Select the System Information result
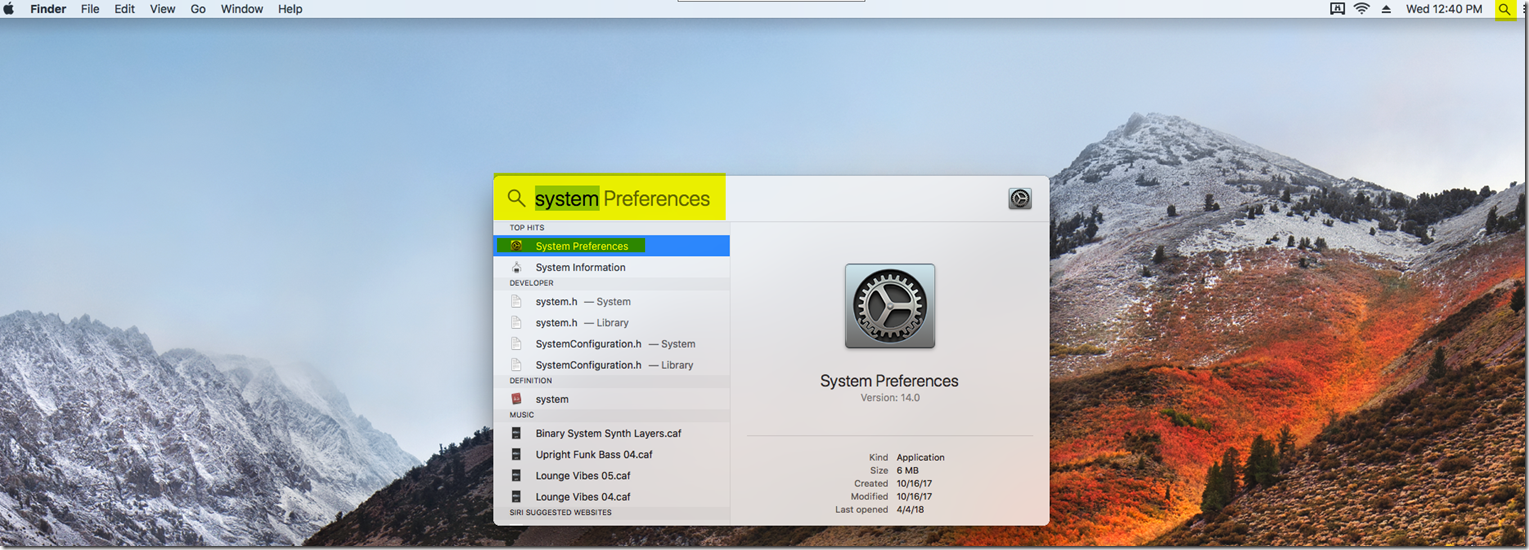 (611, 267)
